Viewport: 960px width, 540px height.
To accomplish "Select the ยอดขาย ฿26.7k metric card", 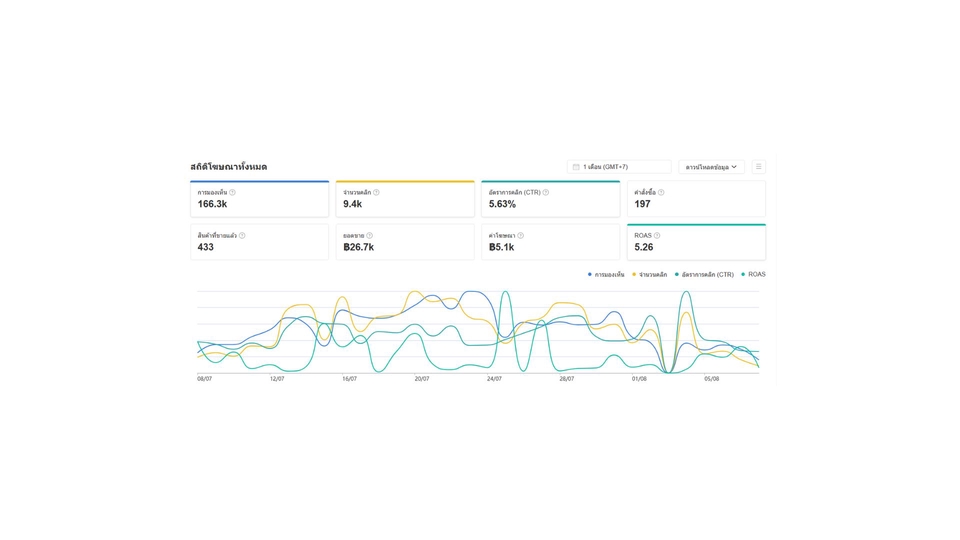I will pos(405,243).
